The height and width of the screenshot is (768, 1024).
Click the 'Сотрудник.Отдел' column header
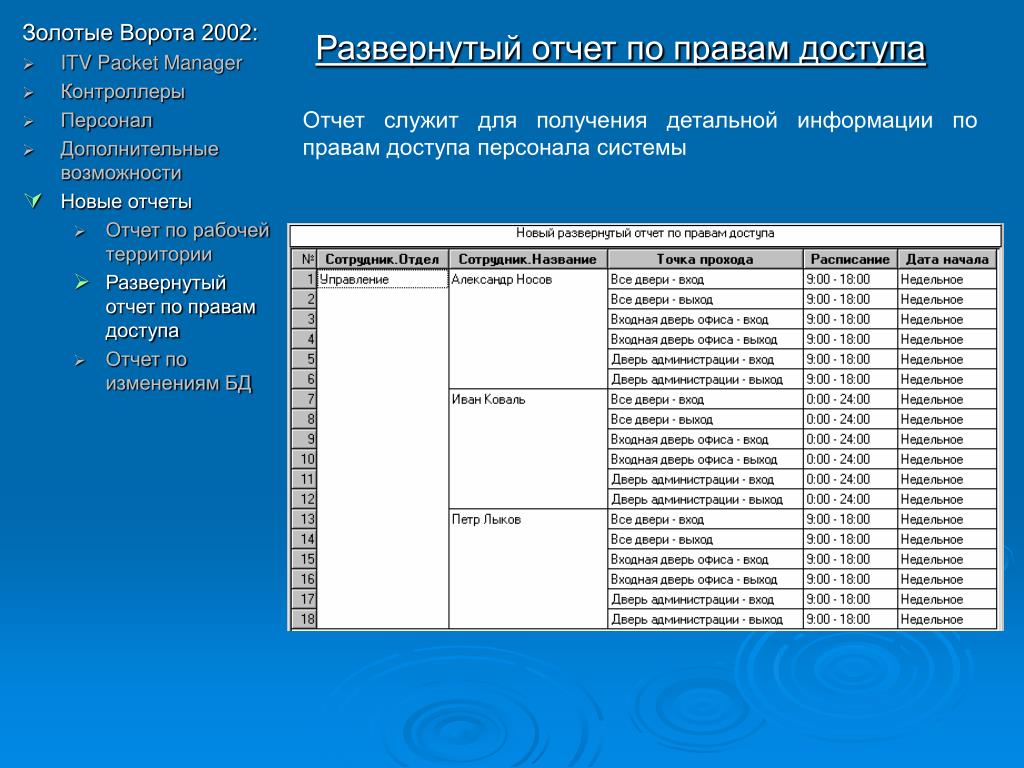pos(383,259)
